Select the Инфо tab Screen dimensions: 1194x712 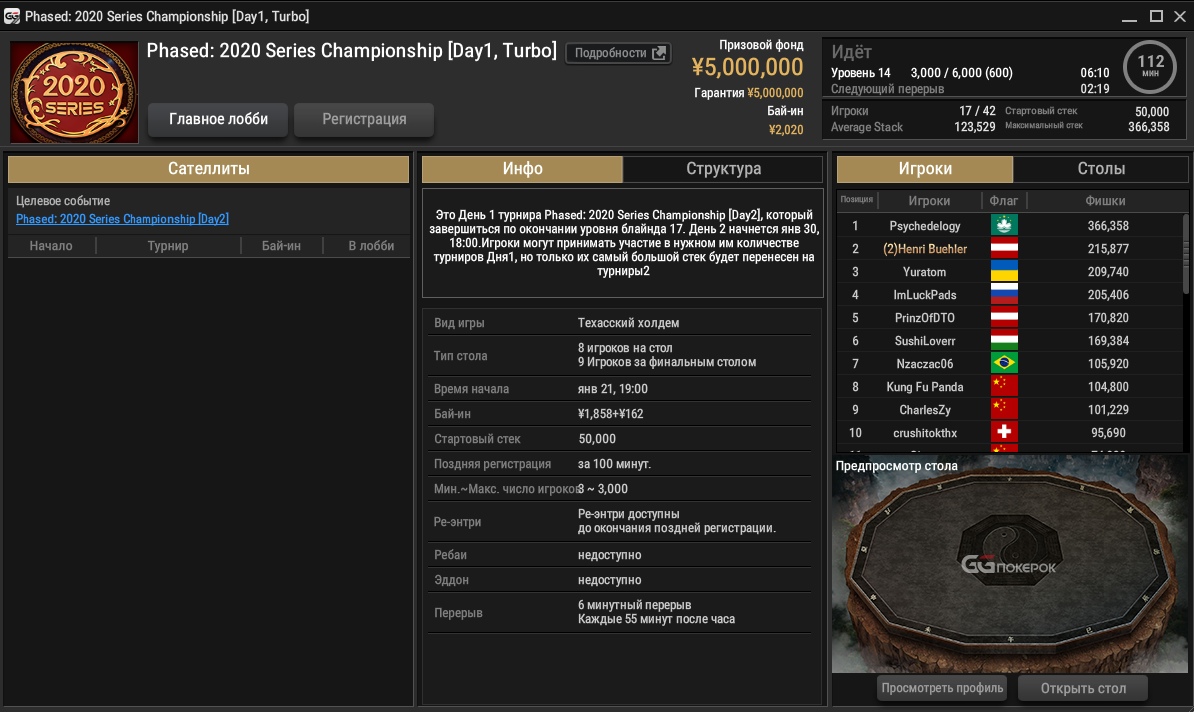pyautogui.click(x=522, y=169)
